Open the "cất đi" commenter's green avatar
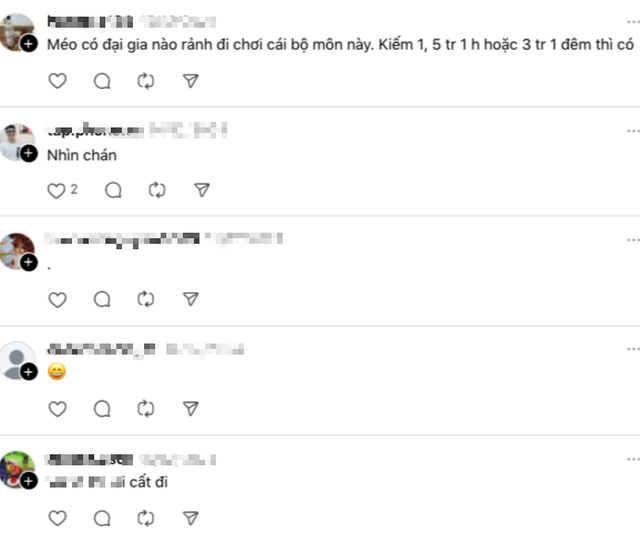 click(x=16, y=469)
